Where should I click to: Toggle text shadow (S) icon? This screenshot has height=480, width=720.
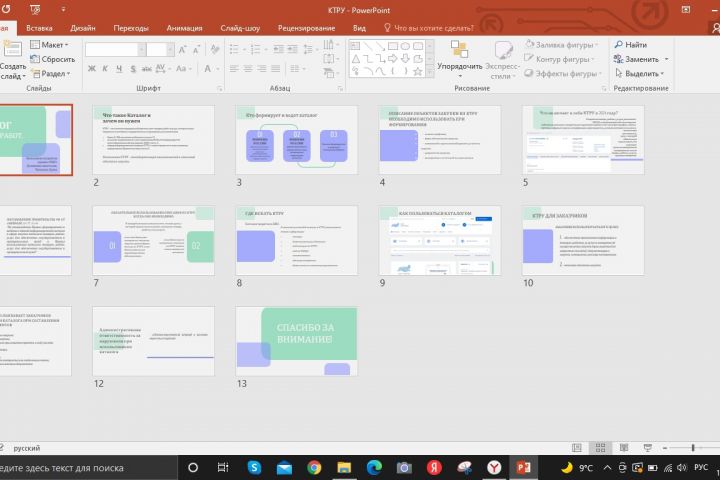(133, 69)
